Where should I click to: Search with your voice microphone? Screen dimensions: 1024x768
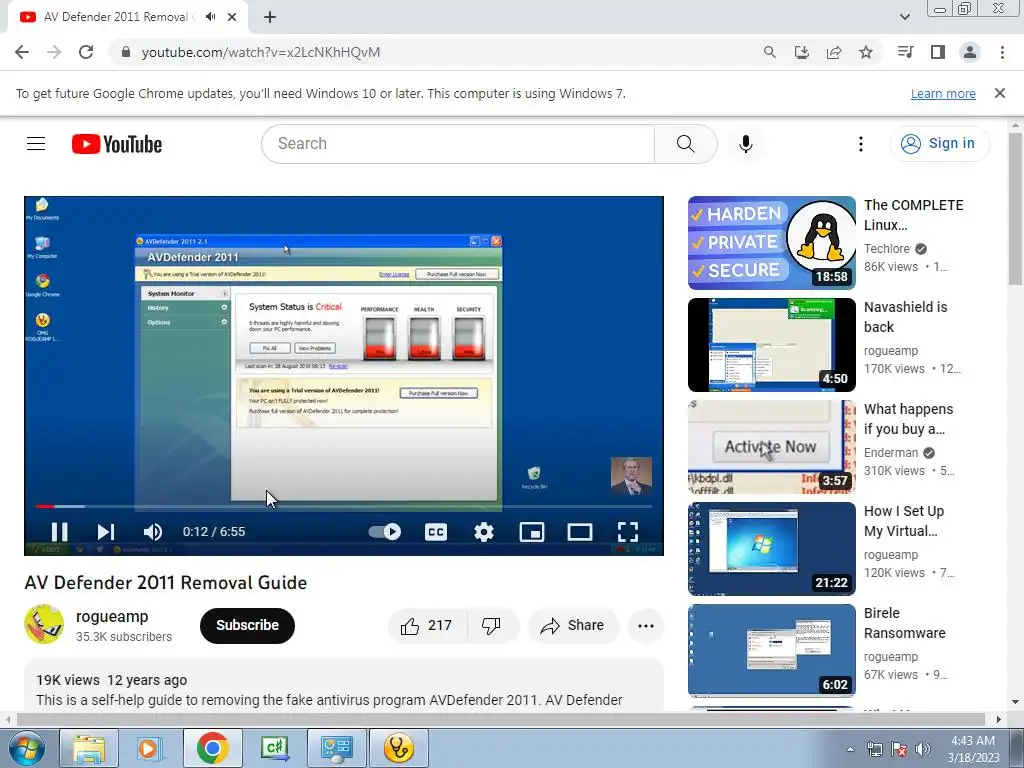[x=746, y=144]
